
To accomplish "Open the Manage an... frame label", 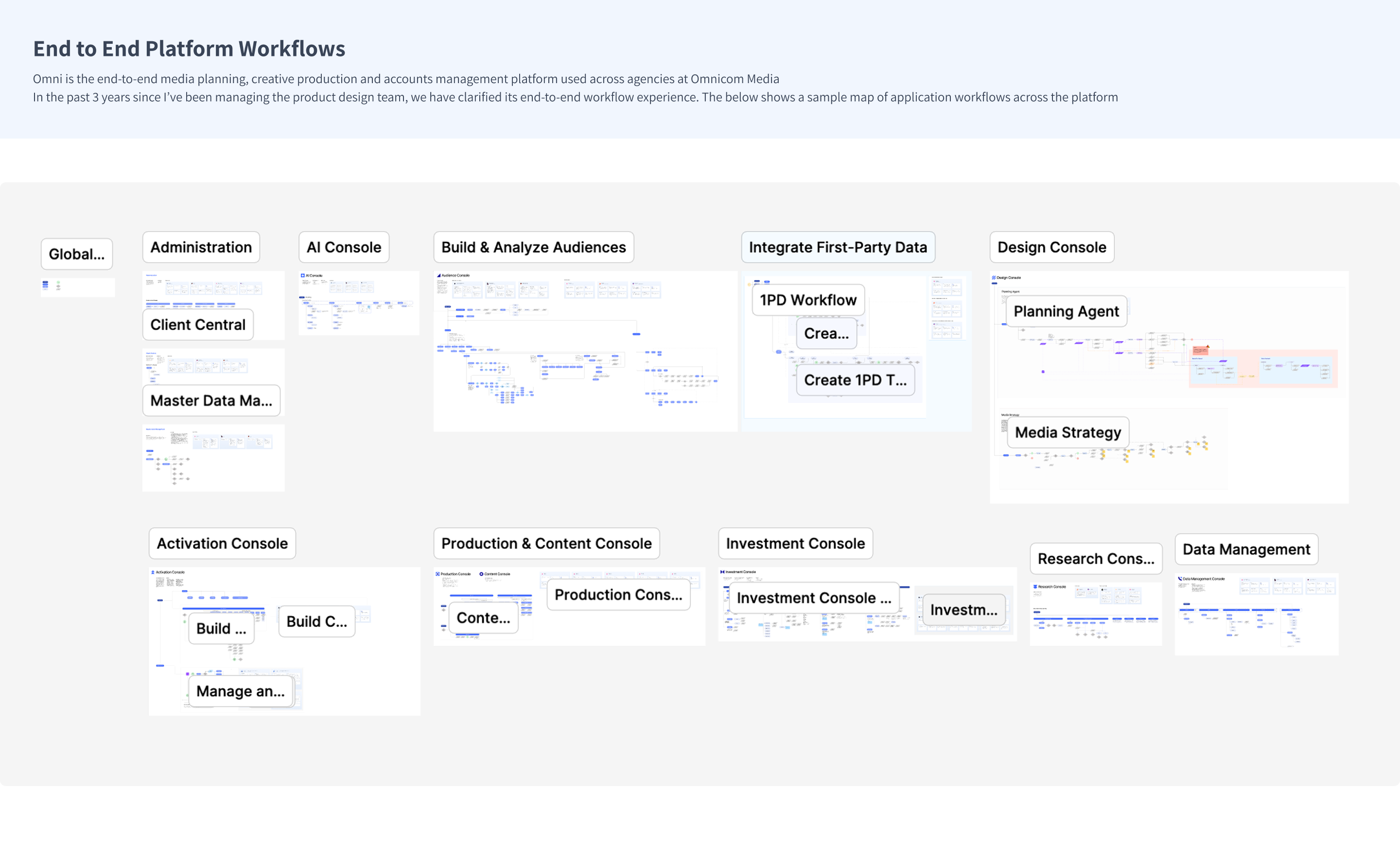I will click(240, 691).
